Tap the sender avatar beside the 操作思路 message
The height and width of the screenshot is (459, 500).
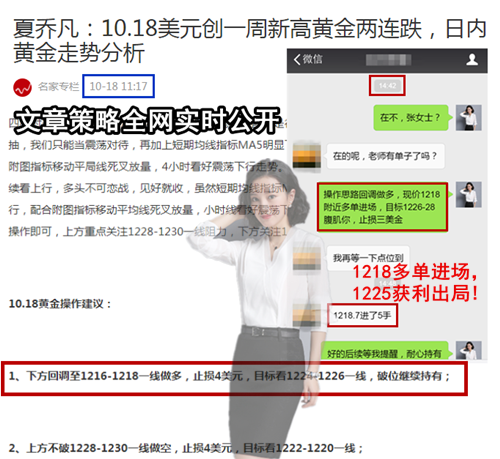point(468,195)
